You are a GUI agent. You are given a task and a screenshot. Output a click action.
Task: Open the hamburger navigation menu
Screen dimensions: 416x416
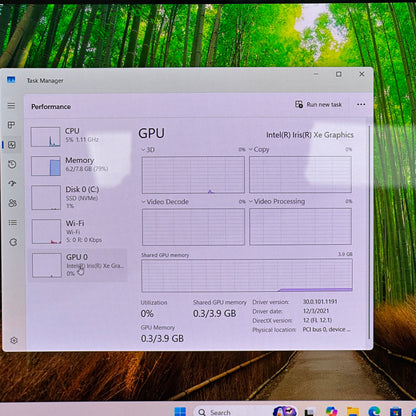coord(11,106)
